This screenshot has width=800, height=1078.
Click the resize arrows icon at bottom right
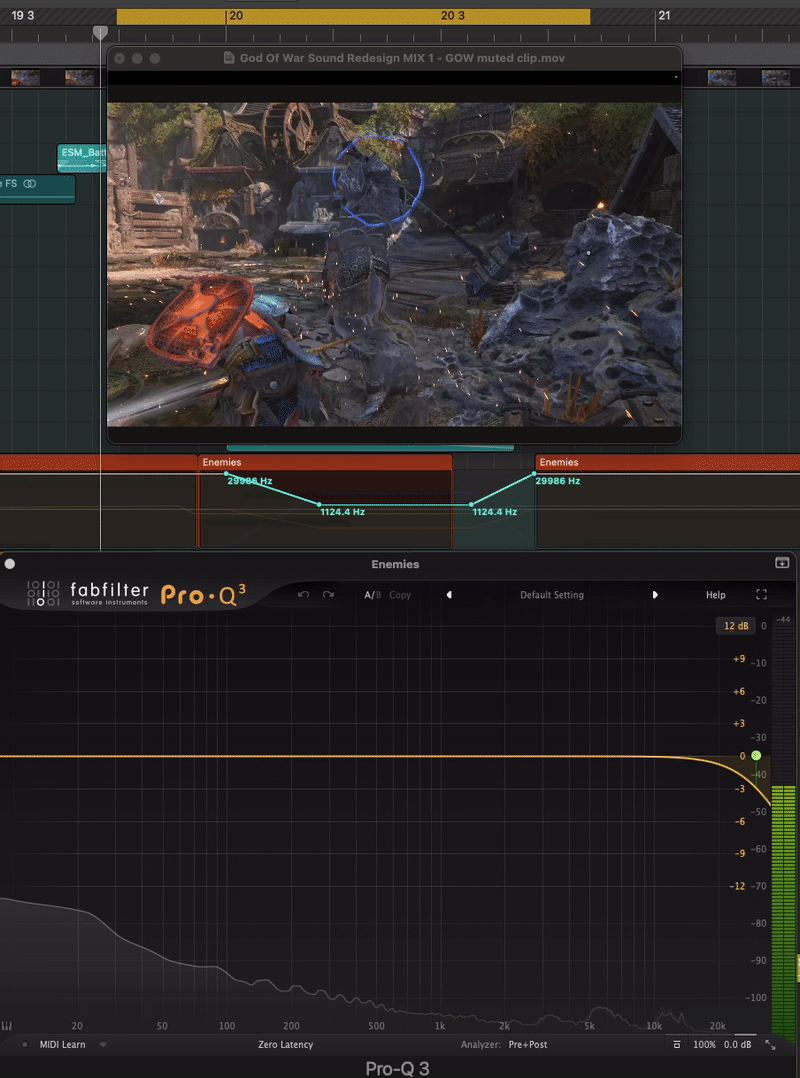pos(770,1045)
